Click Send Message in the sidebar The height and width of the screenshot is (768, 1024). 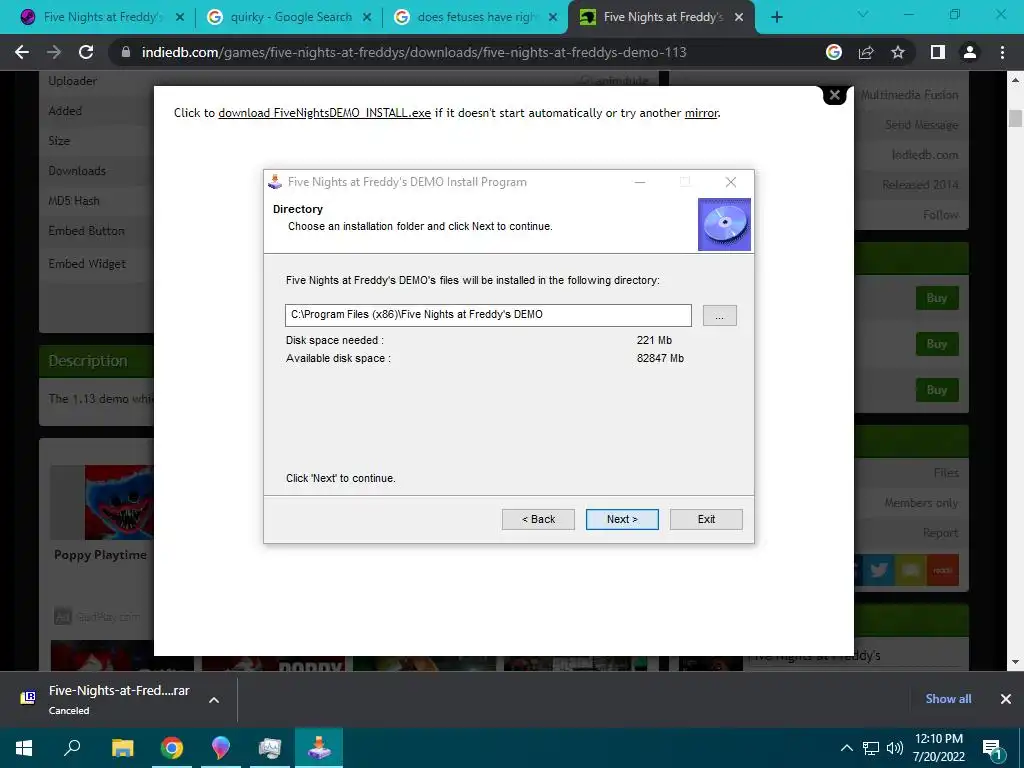click(x=921, y=125)
